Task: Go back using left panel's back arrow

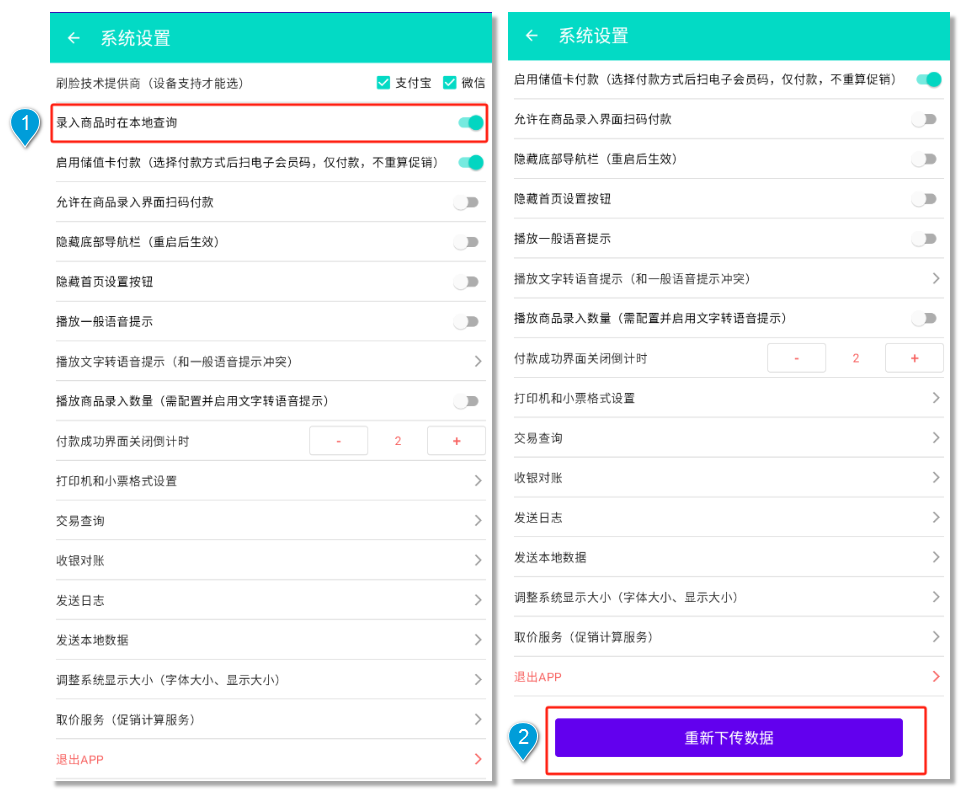Action: point(74,38)
